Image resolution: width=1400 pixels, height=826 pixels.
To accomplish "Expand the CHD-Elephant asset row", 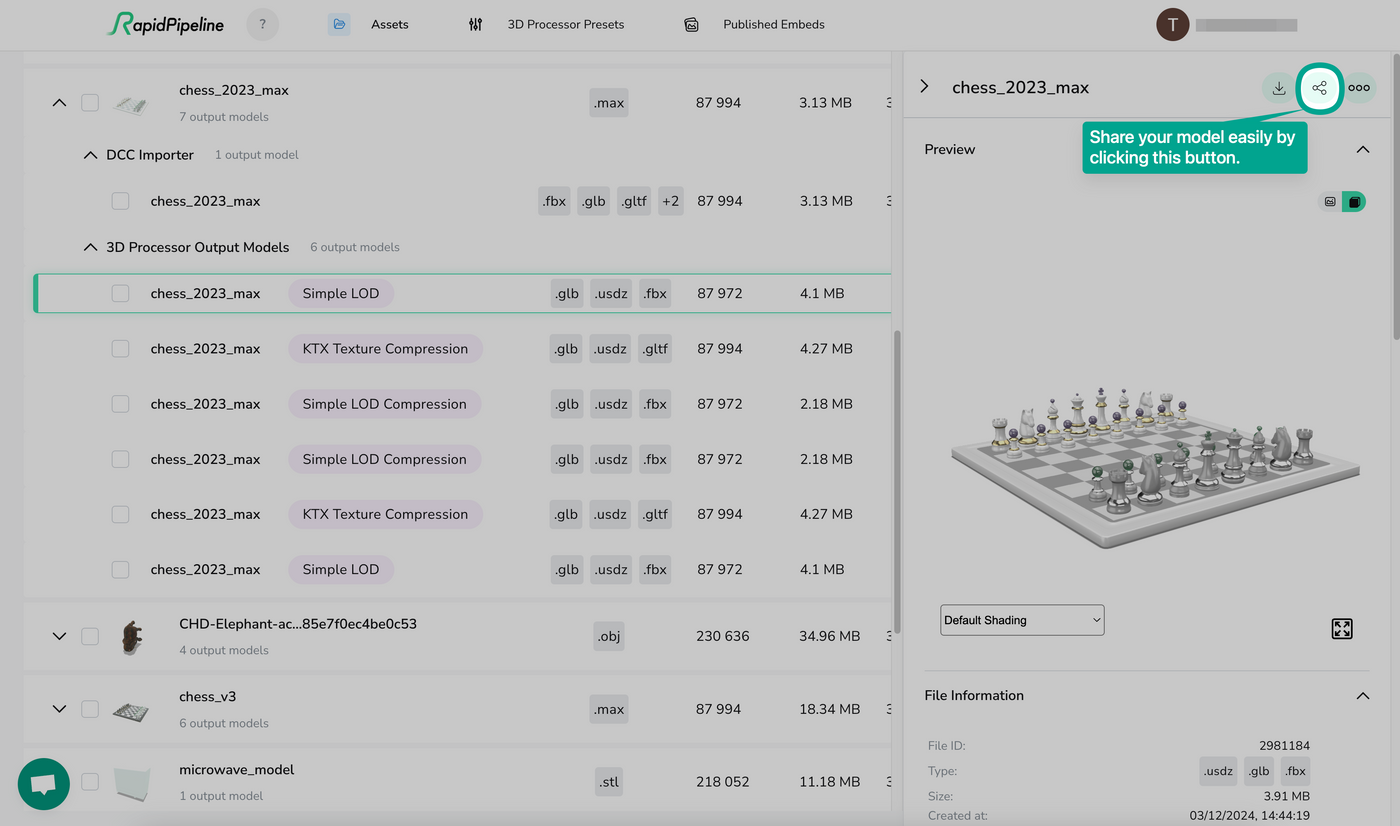I will pyautogui.click(x=59, y=636).
